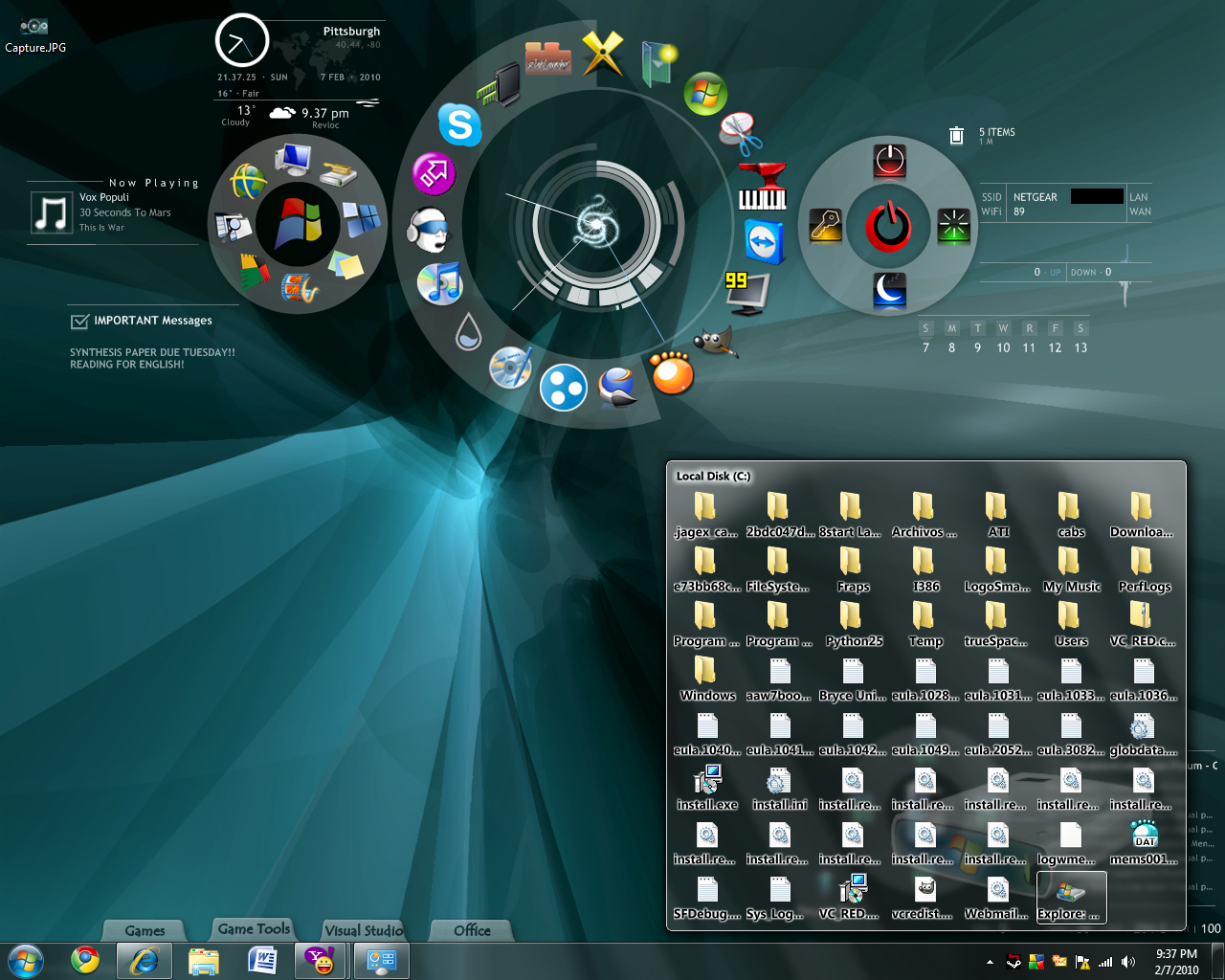1225x980 pixels.
Task: Open the Fraps folder in Local Disk
Action: pyautogui.click(x=853, y=569)
